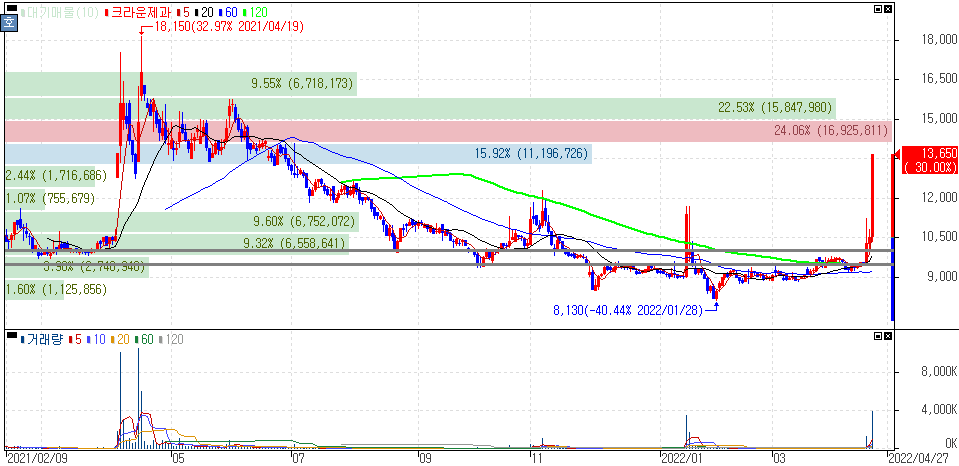The width and height of the screenshot is (959, 466).
Task: Click the blue 호 button beside the chart
Action: point(10,24)
